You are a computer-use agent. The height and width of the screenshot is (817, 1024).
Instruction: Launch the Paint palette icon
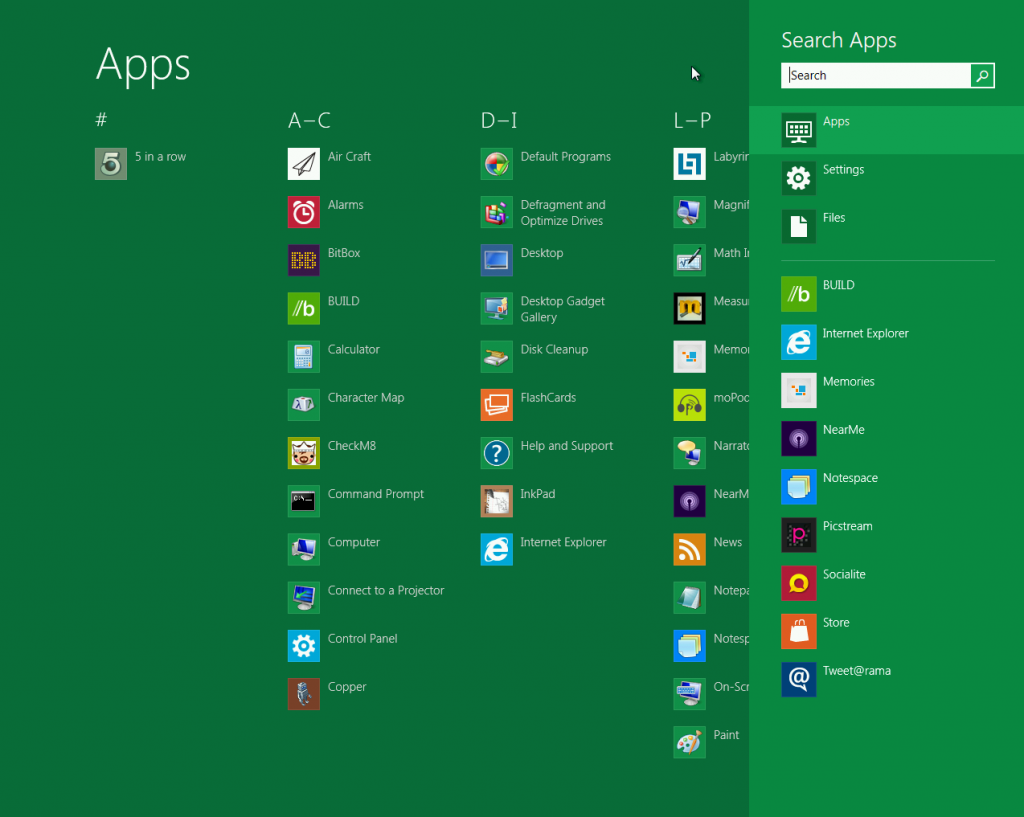[690, 743]
